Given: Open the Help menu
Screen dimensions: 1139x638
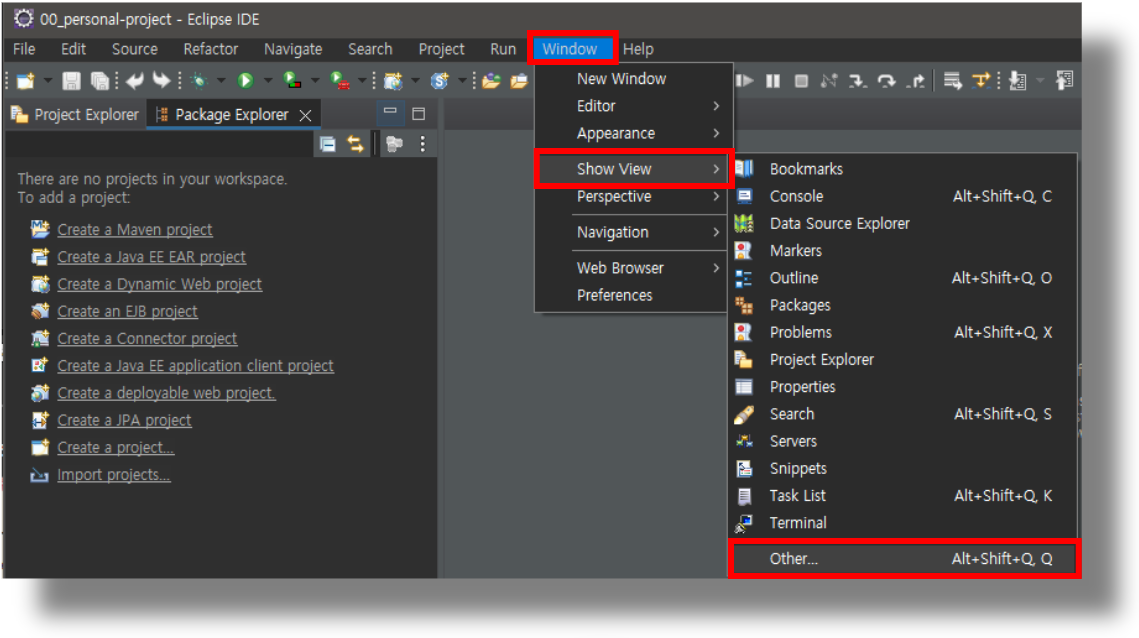Looking at the screenshot, I should (638, 49).
